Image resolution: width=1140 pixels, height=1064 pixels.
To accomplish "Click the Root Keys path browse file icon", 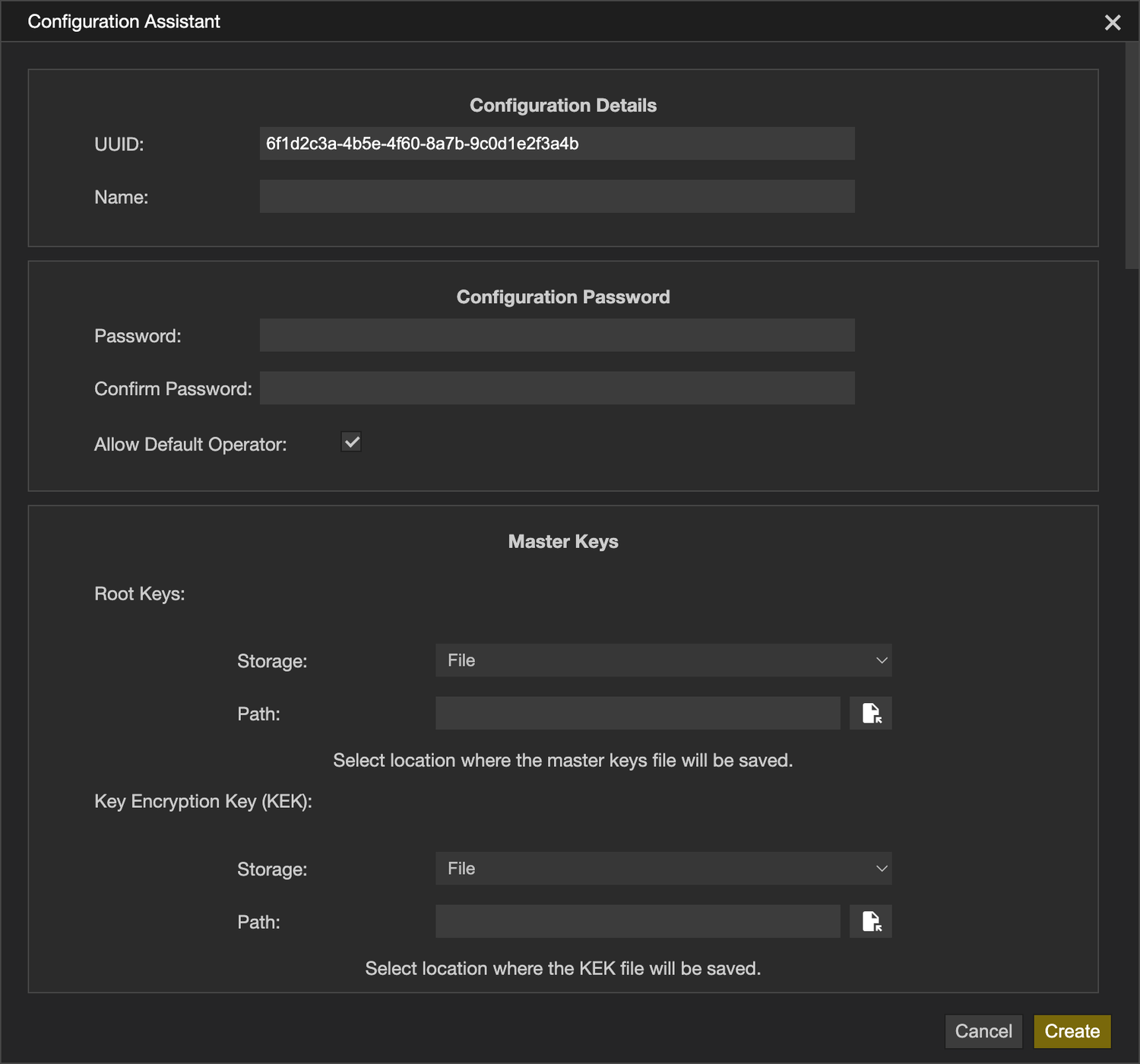I will click(x=871, y=713).
